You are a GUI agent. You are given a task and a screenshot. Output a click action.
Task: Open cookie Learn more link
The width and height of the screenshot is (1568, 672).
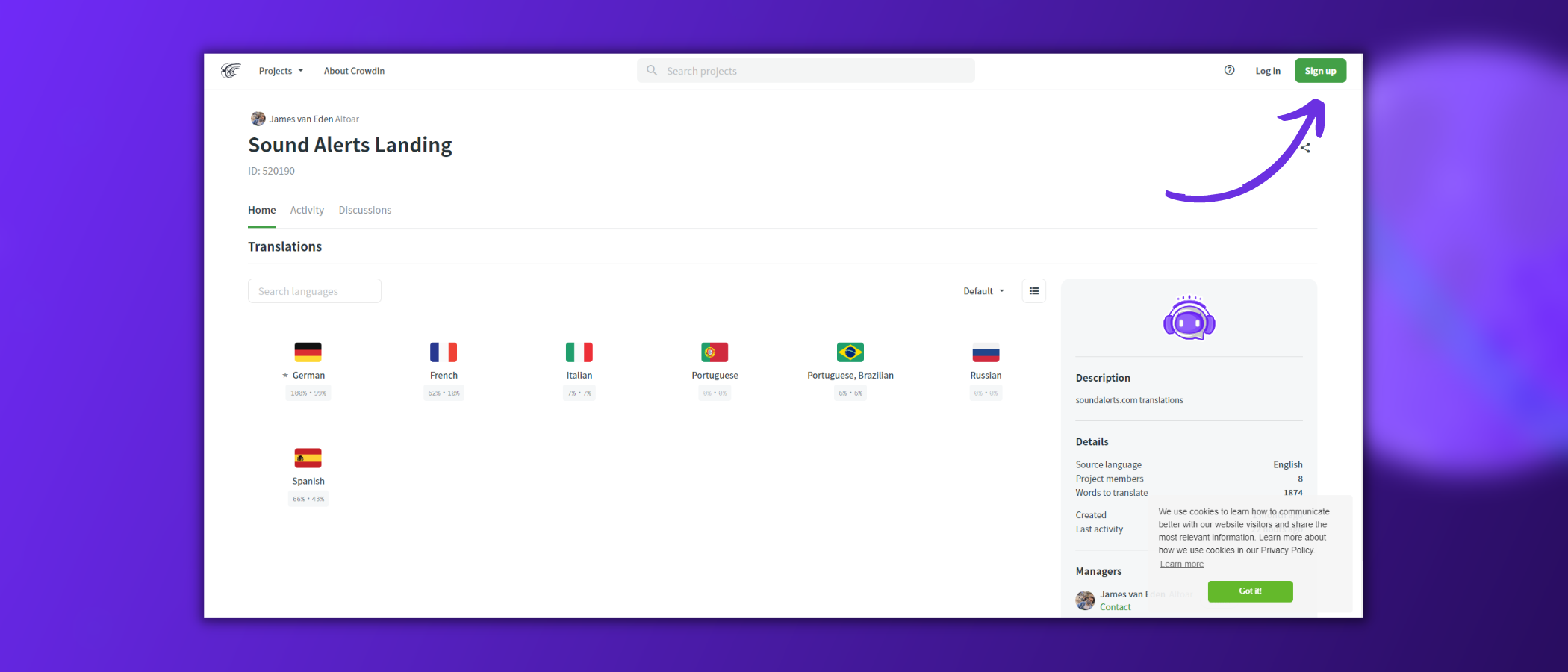pyautogui.click(x=1181, y=564)
